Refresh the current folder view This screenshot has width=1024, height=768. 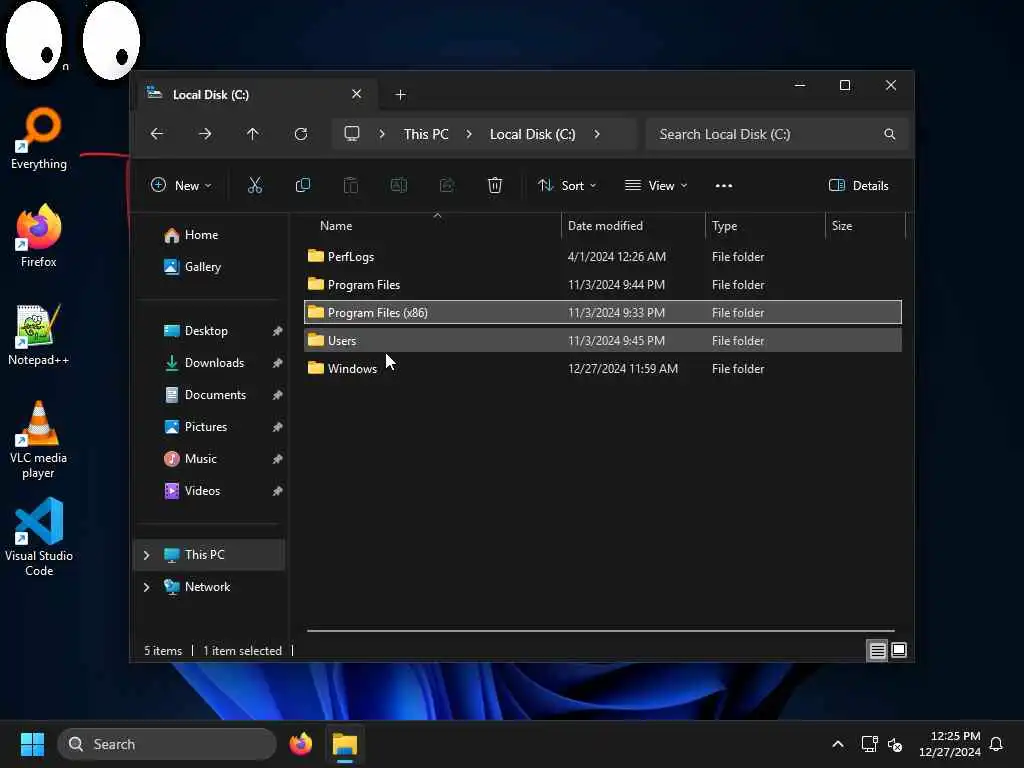pos(301,134)
